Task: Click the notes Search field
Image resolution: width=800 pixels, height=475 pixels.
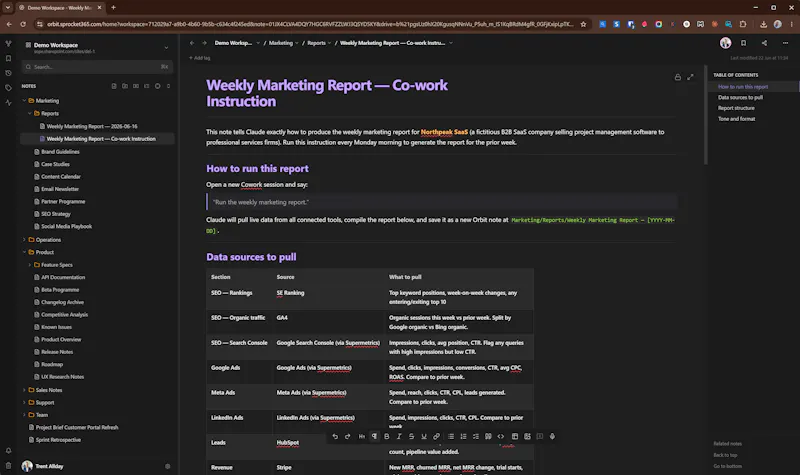Action: (x=97, y=67)
